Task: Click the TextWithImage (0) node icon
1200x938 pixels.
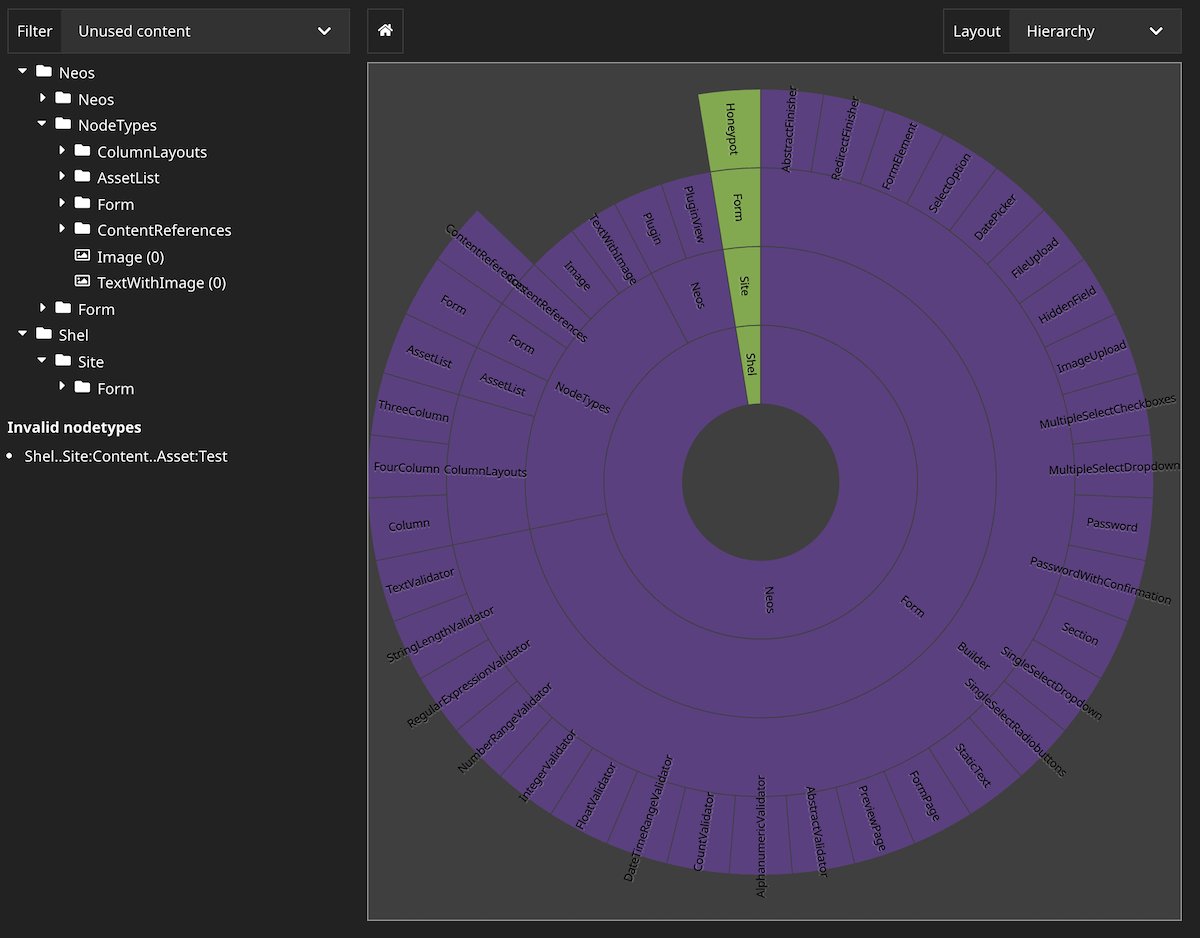Action: 82,282
